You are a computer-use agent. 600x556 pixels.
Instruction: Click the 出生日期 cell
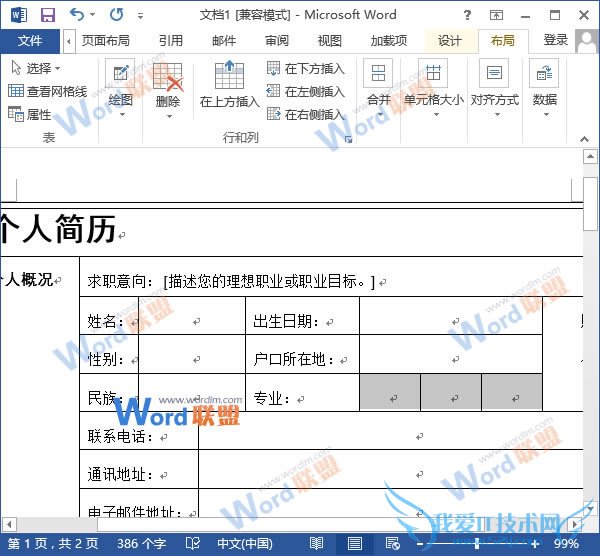[302, 316]
